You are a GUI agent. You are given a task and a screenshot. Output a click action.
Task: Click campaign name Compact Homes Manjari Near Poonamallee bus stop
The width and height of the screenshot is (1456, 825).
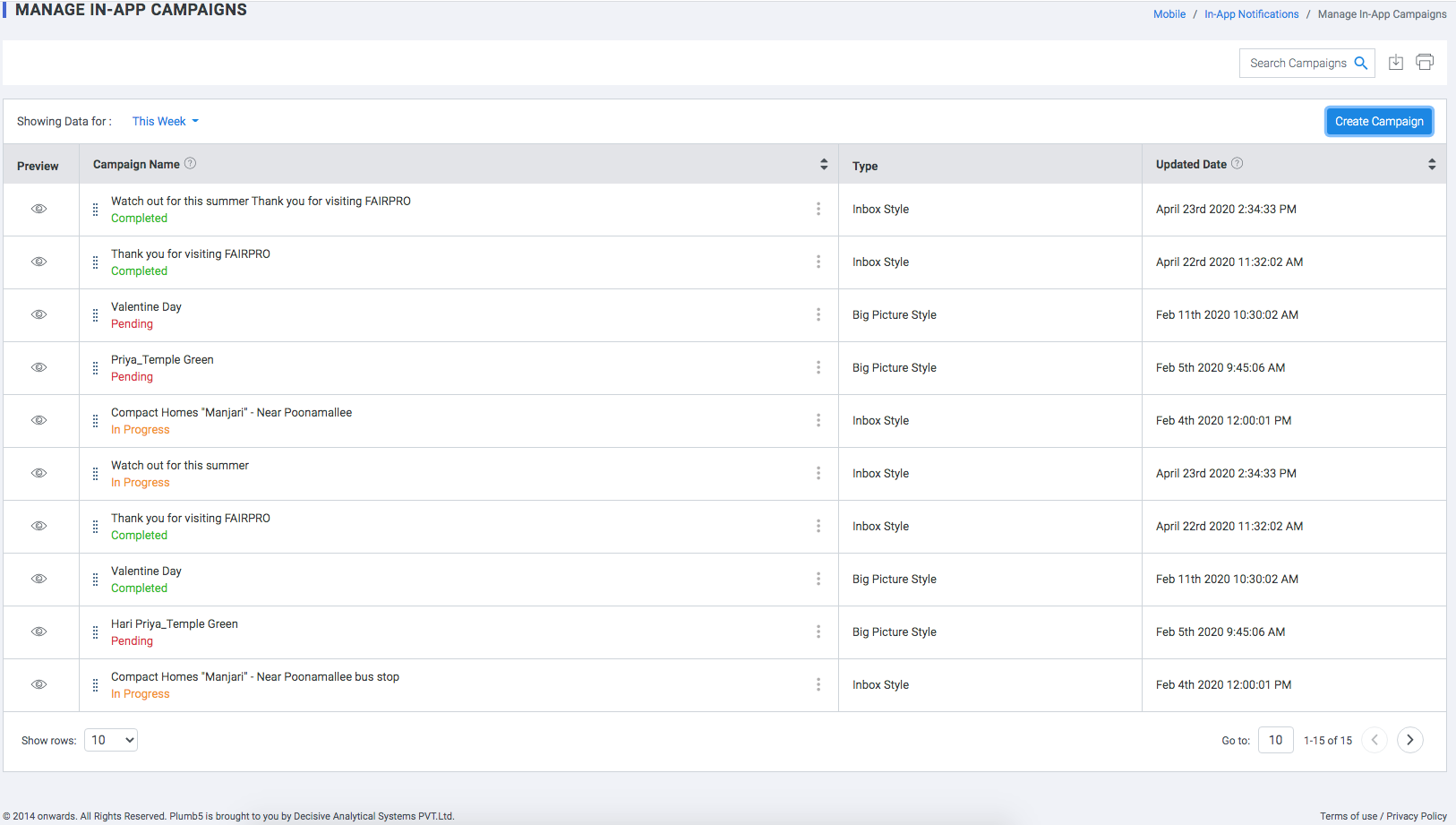coord(255,676)
